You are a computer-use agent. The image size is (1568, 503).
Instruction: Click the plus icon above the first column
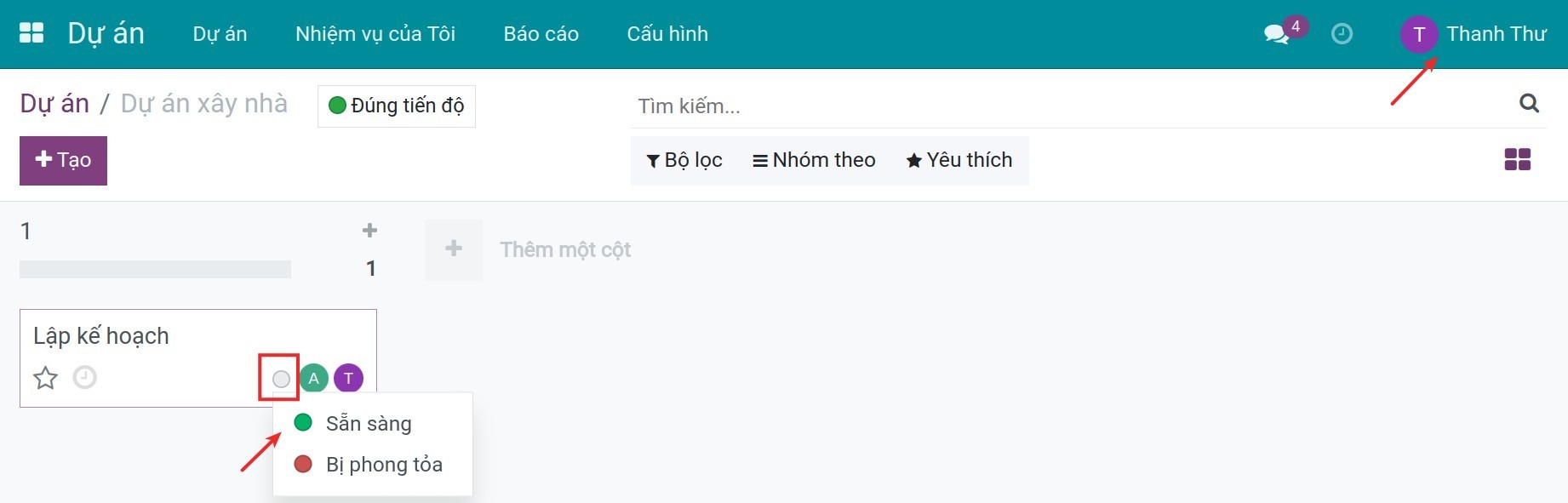tap(369, 230)
